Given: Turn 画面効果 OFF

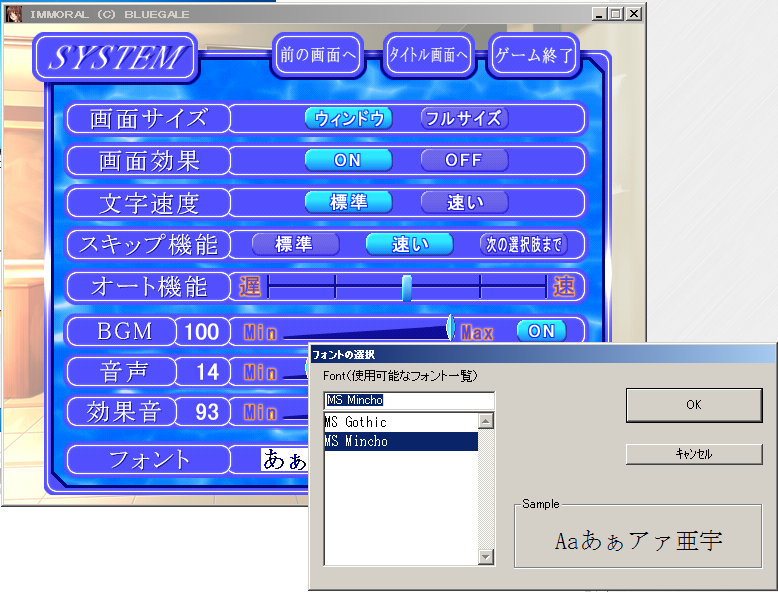Looking at the screenshot, I should coord(464,160).
